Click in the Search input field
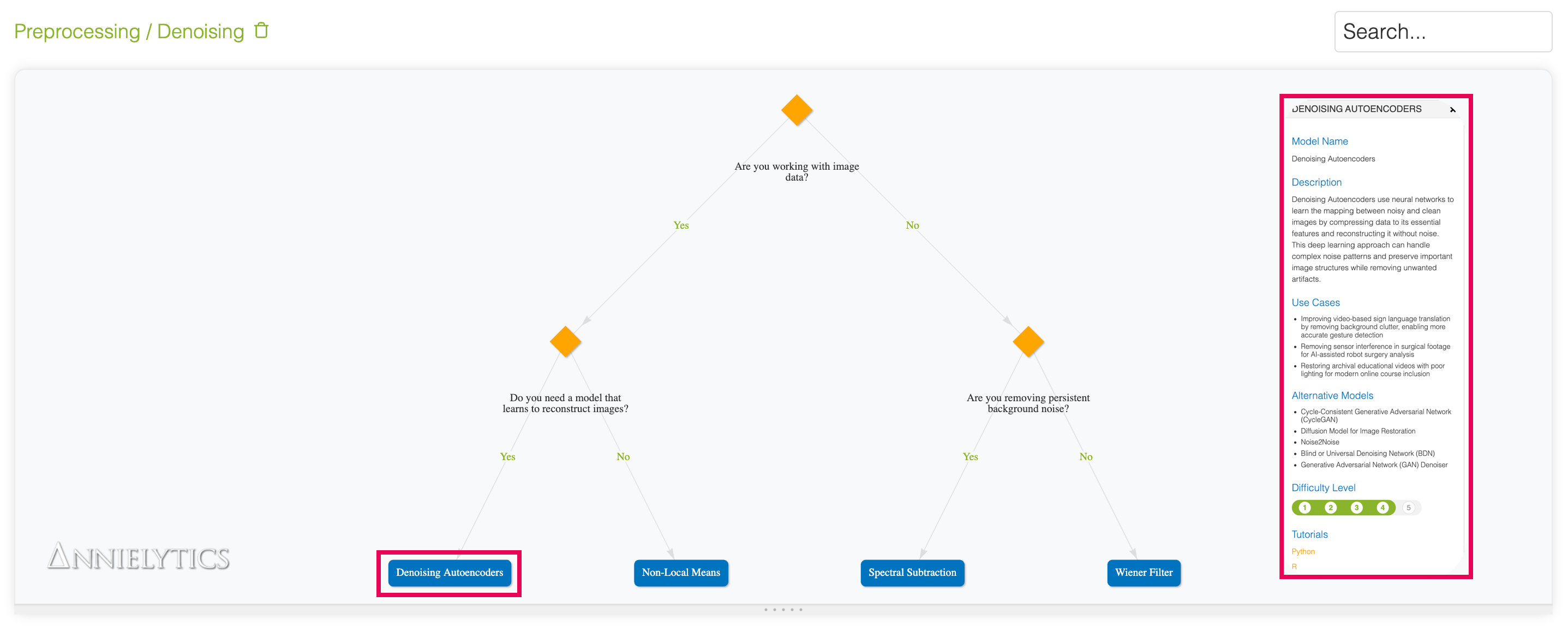This screenshot has width=1568, height=643. coord(1443,32)
